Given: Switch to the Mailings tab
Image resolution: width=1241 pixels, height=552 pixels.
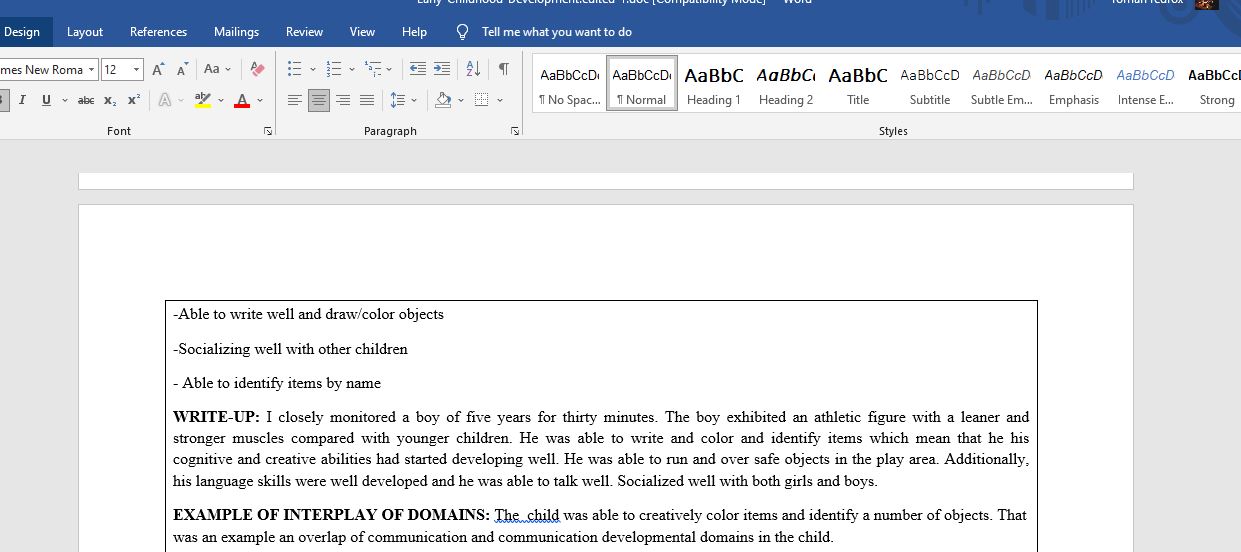Looking at the screenshot, I should (x=236, y=32).
